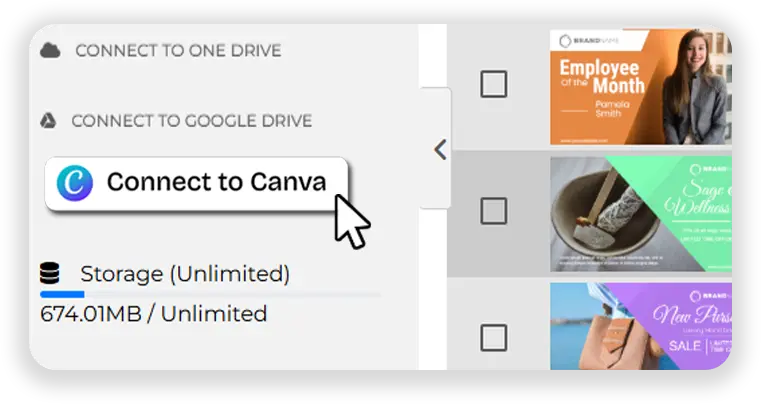Tick the checkbox beside Employee of the Month

[494, 84]
